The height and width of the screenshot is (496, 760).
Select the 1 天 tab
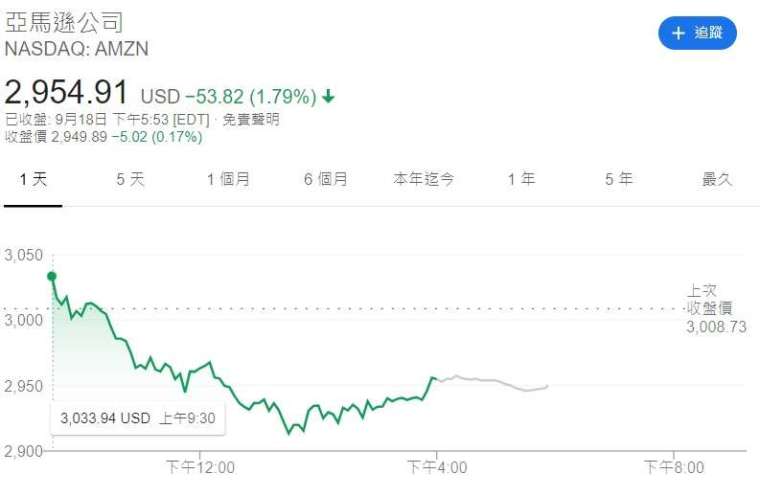point(33,180)
